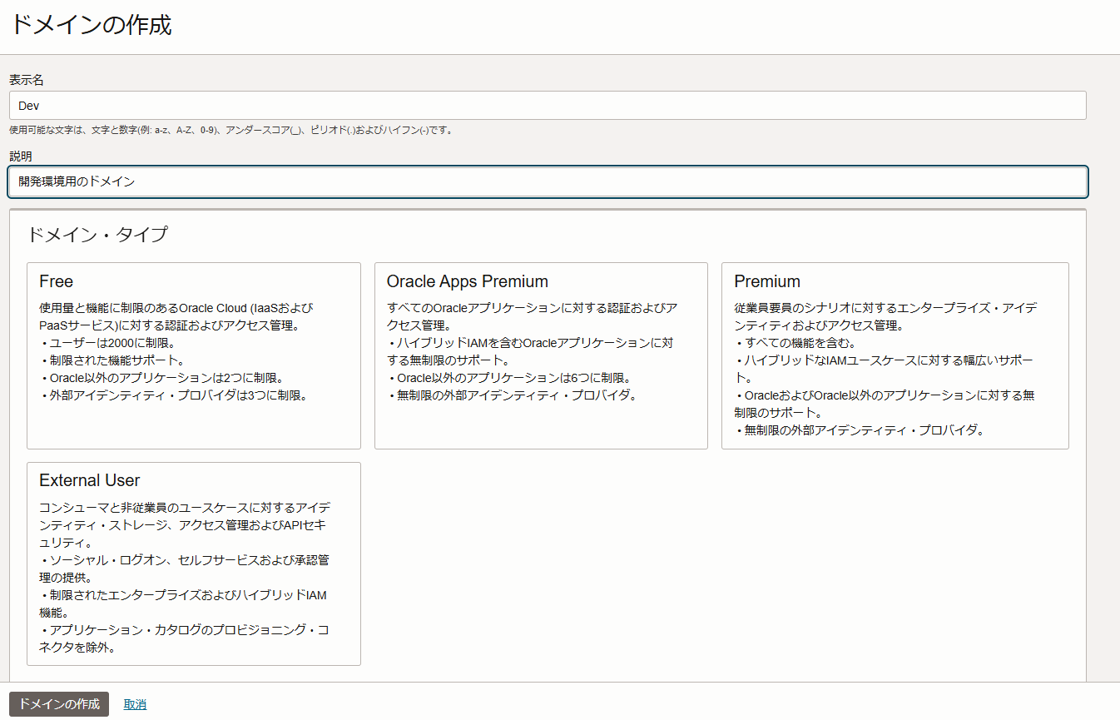Focus the 説明 description input field
Screen dimensions: 1120x720
tap(548, 181)
